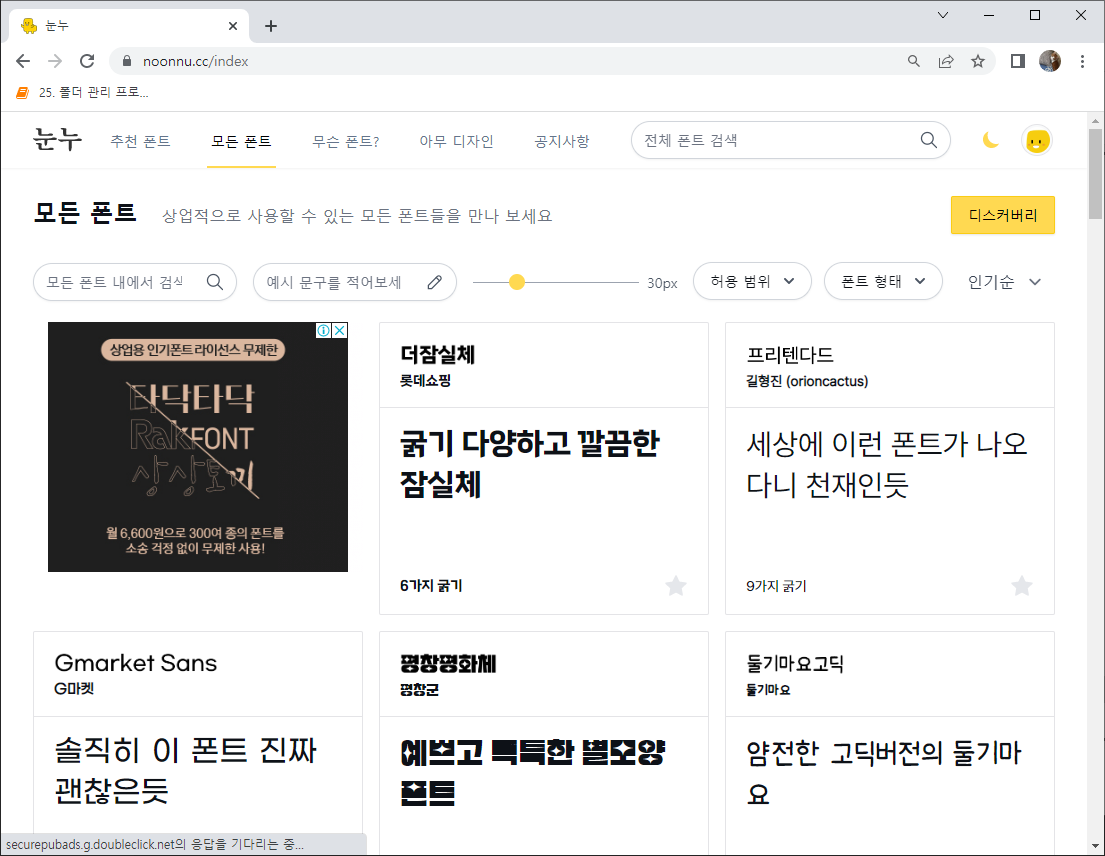Click the address bar URL
Screen dimensions: 1105x856
point(195,61)
